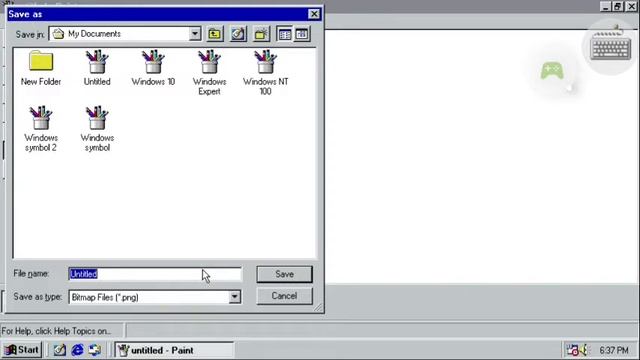
Task: Switch to Details view
Action: (302, 34)
